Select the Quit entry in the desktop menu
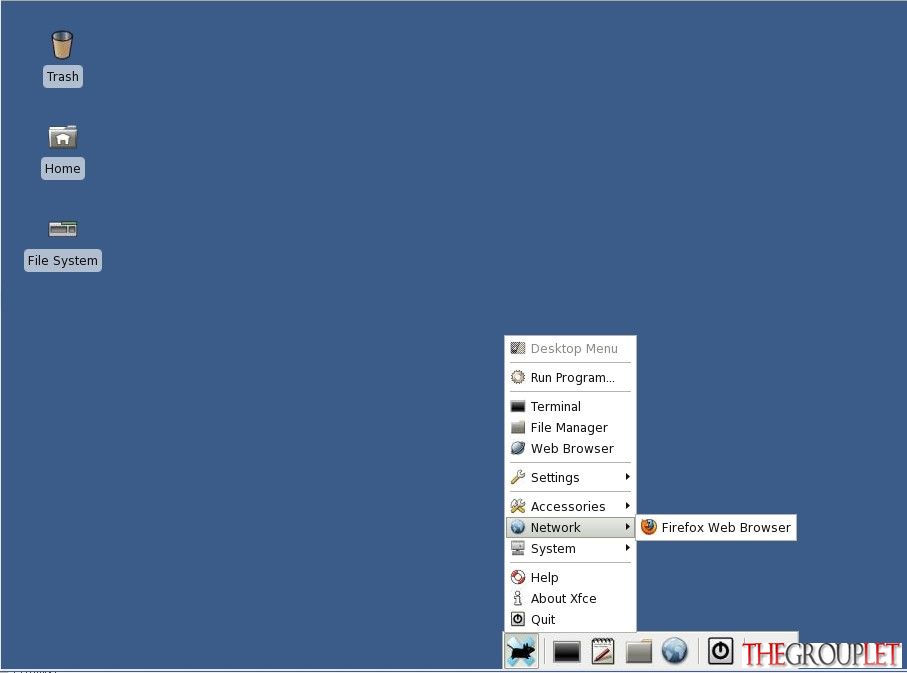The image size is (907, 673). [570, 619]
